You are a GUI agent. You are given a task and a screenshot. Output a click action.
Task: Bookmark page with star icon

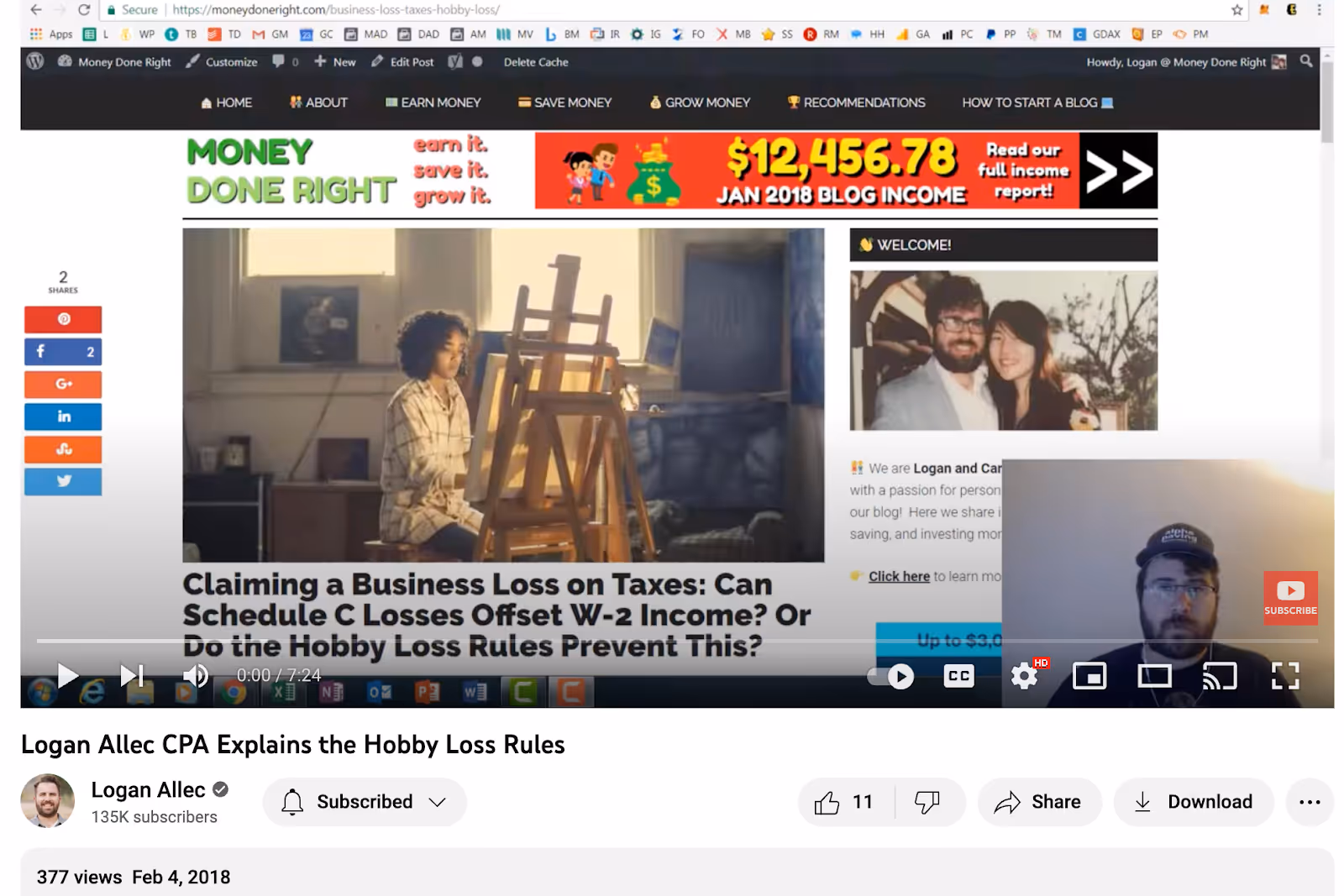point(1236,10)
